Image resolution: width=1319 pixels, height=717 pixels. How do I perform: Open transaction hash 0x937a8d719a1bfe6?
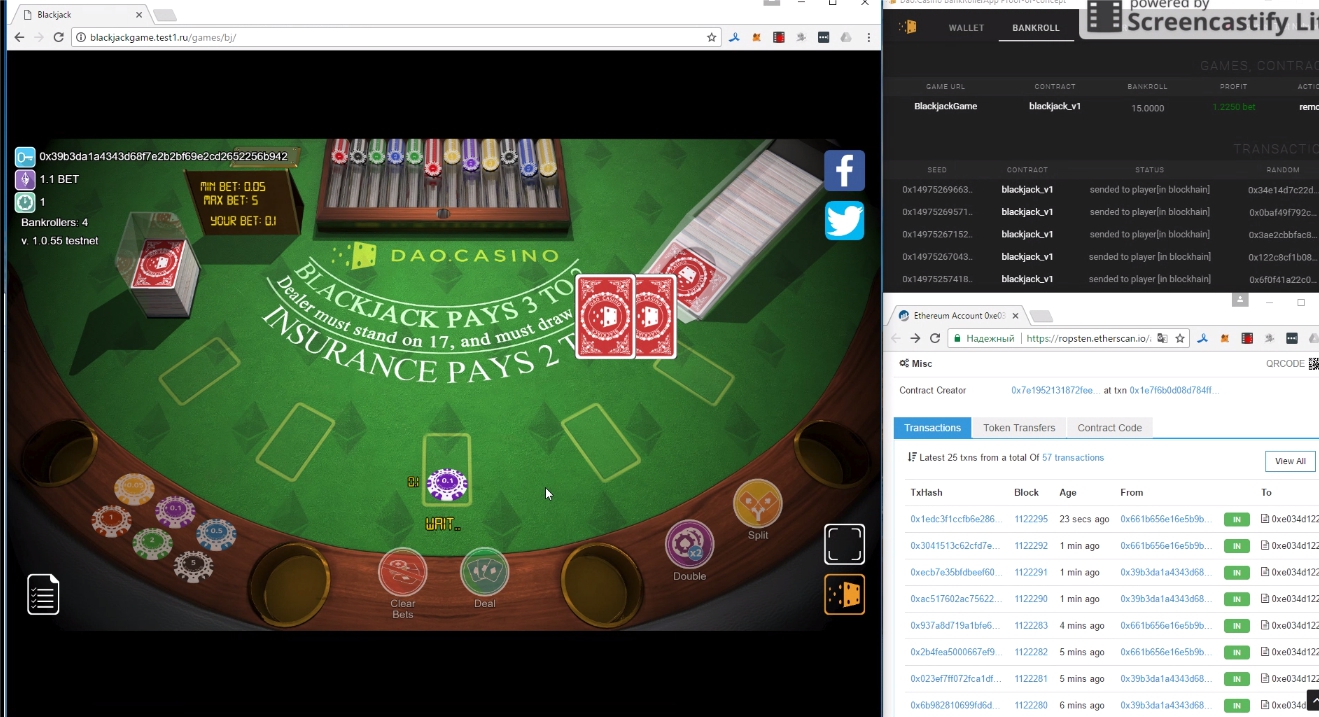tap(955, 626)
